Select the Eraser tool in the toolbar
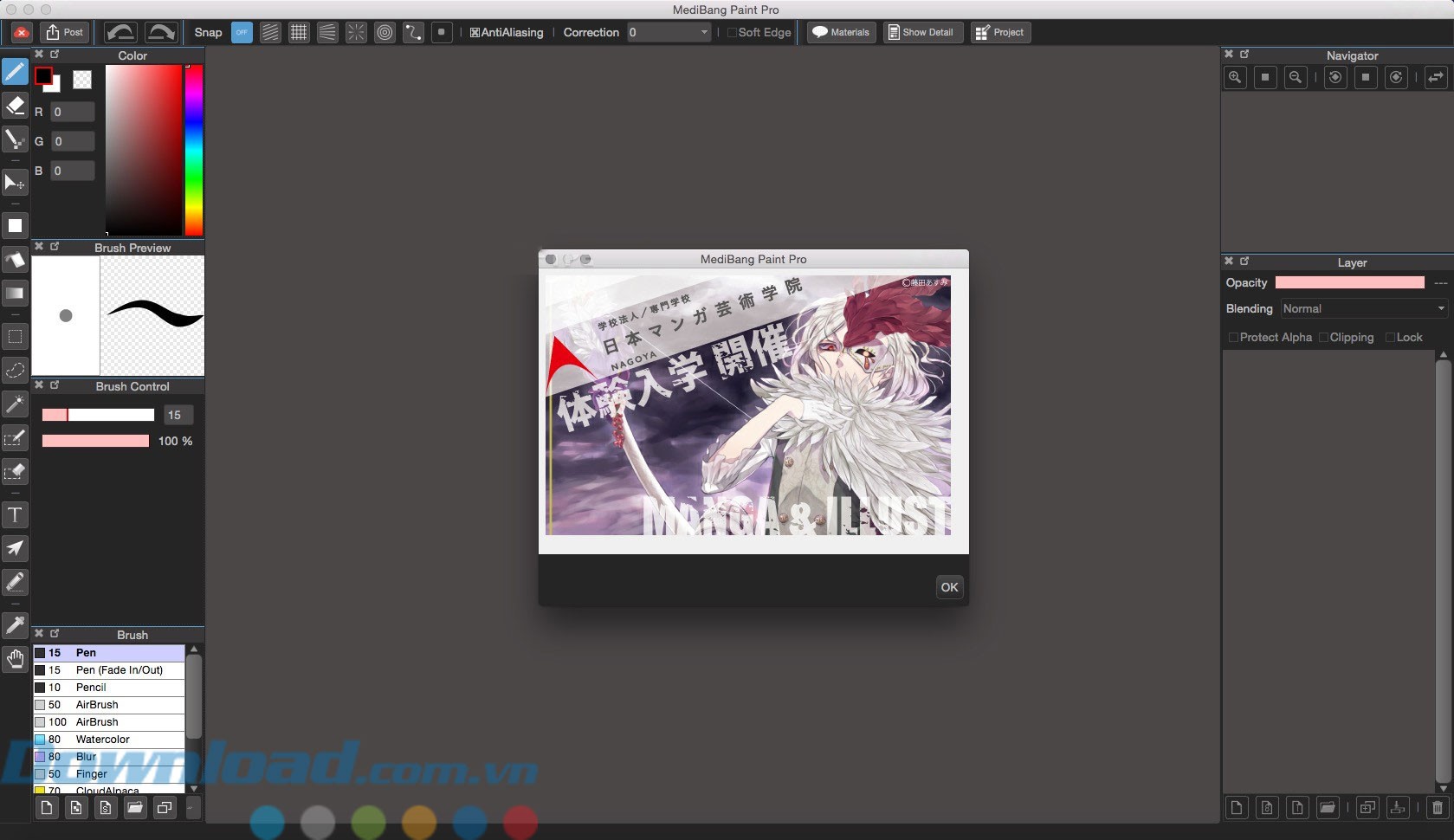 pyautogui.click(x=15, y=106)
